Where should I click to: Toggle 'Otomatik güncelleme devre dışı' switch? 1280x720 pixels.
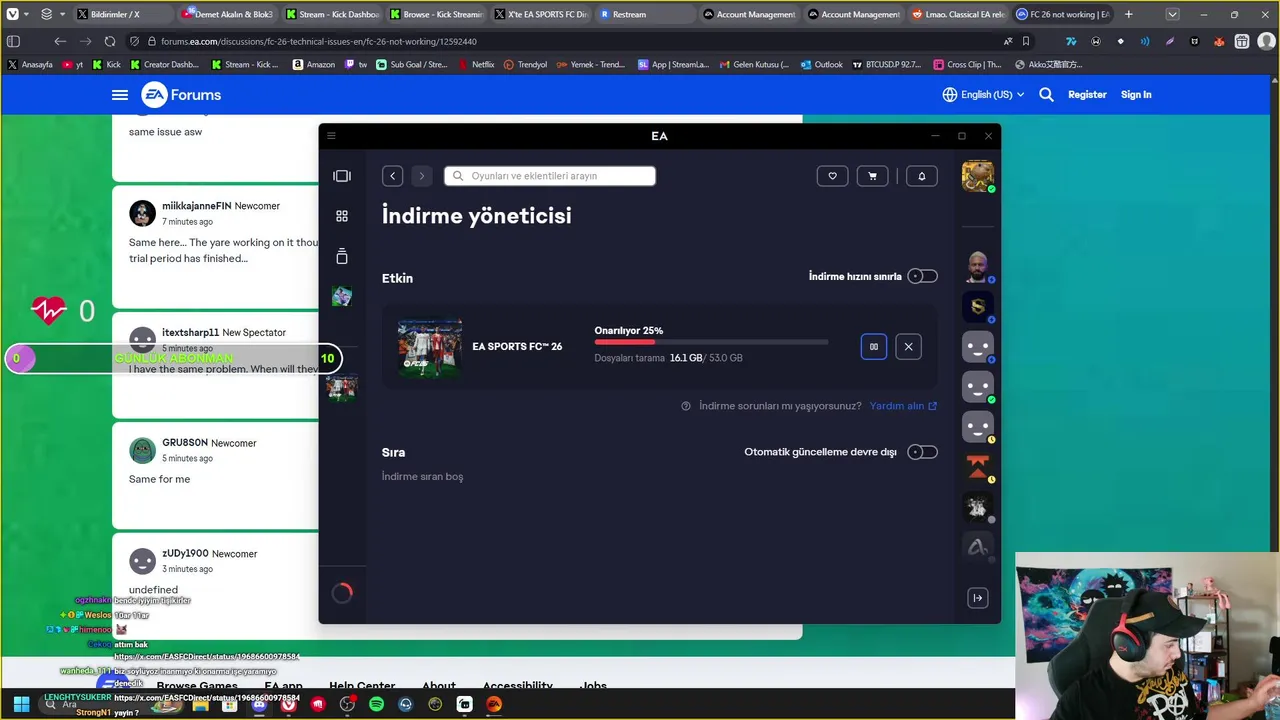click(922, 452)
